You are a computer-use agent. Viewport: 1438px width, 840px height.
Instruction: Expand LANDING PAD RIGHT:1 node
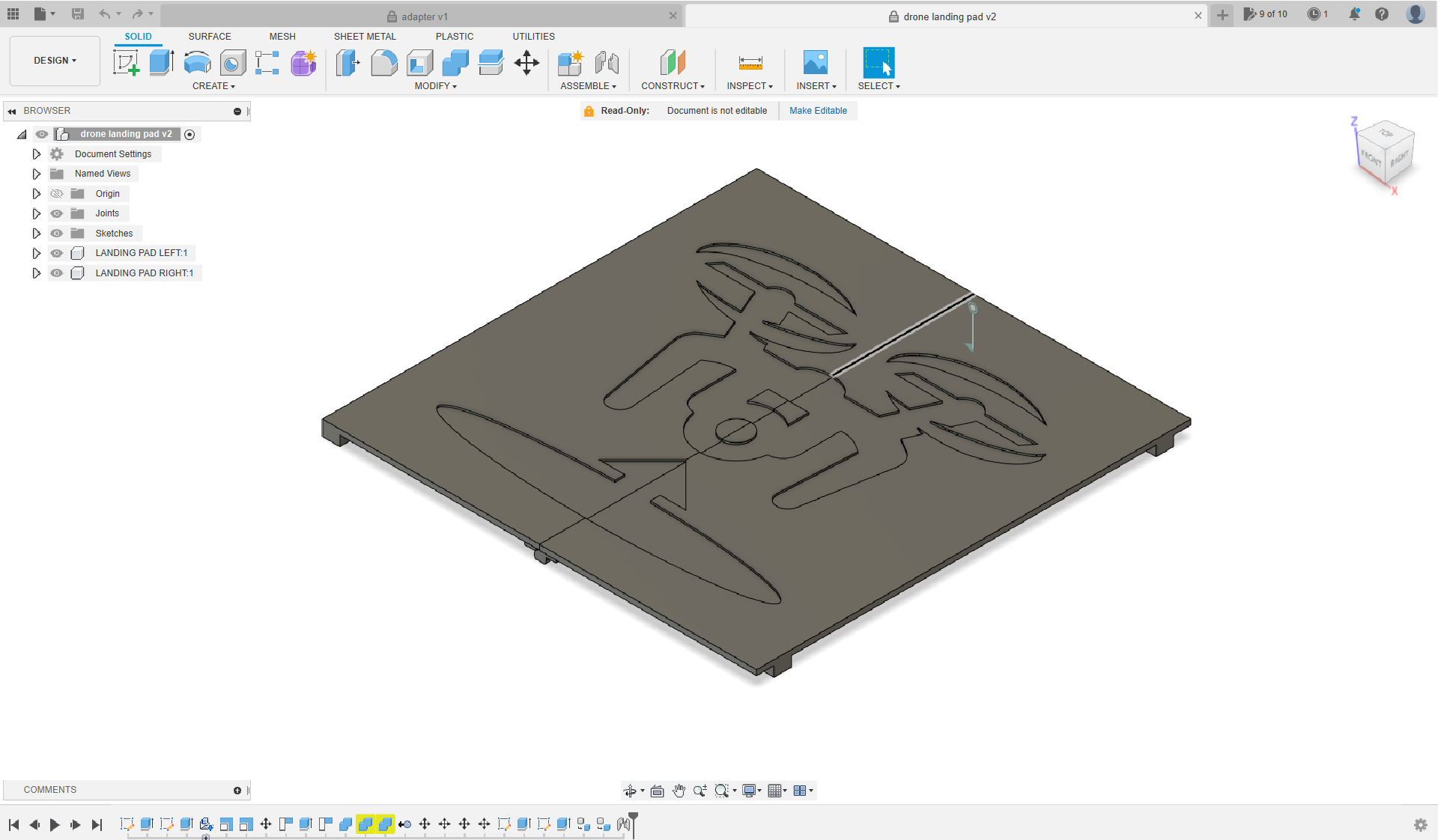tap(36, 273)
